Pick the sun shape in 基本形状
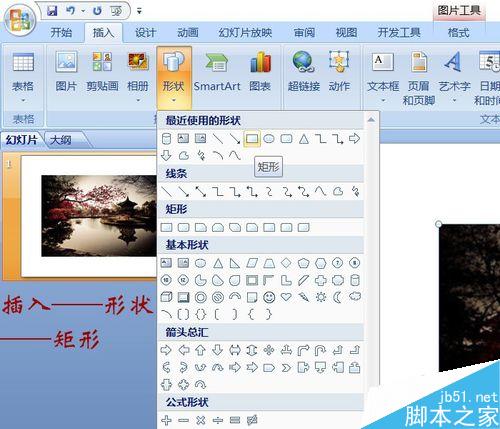Image resolution: width=500 pixels, height=429 pixels. click(321, 297)
